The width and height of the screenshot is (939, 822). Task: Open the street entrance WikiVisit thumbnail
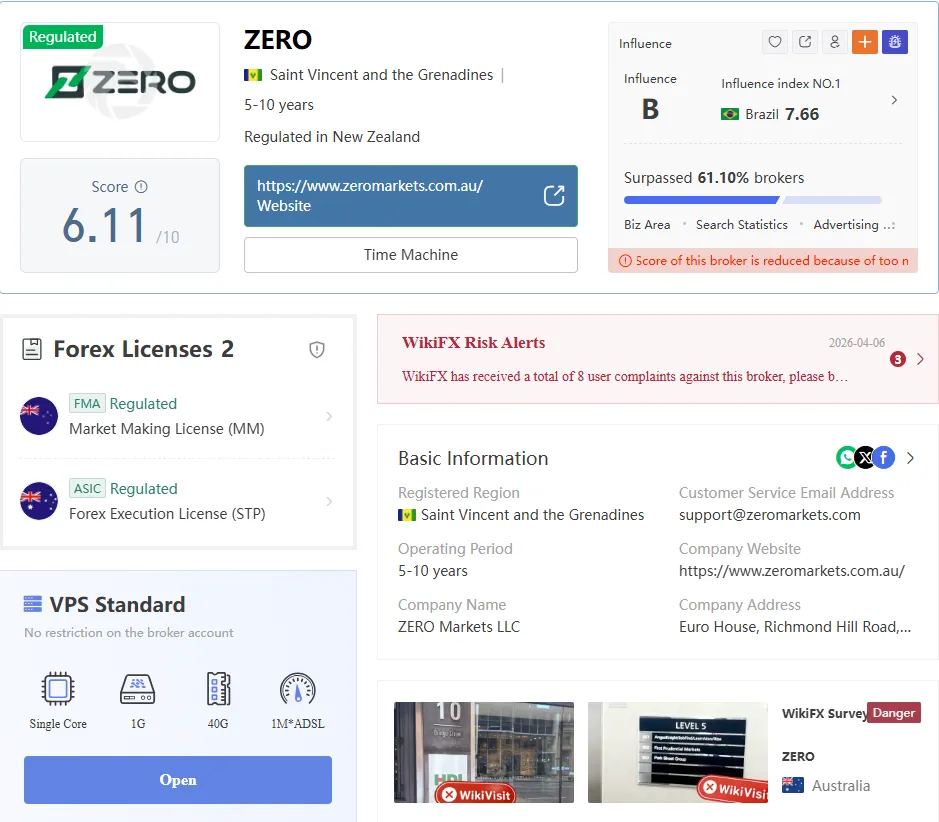[484, 752]
